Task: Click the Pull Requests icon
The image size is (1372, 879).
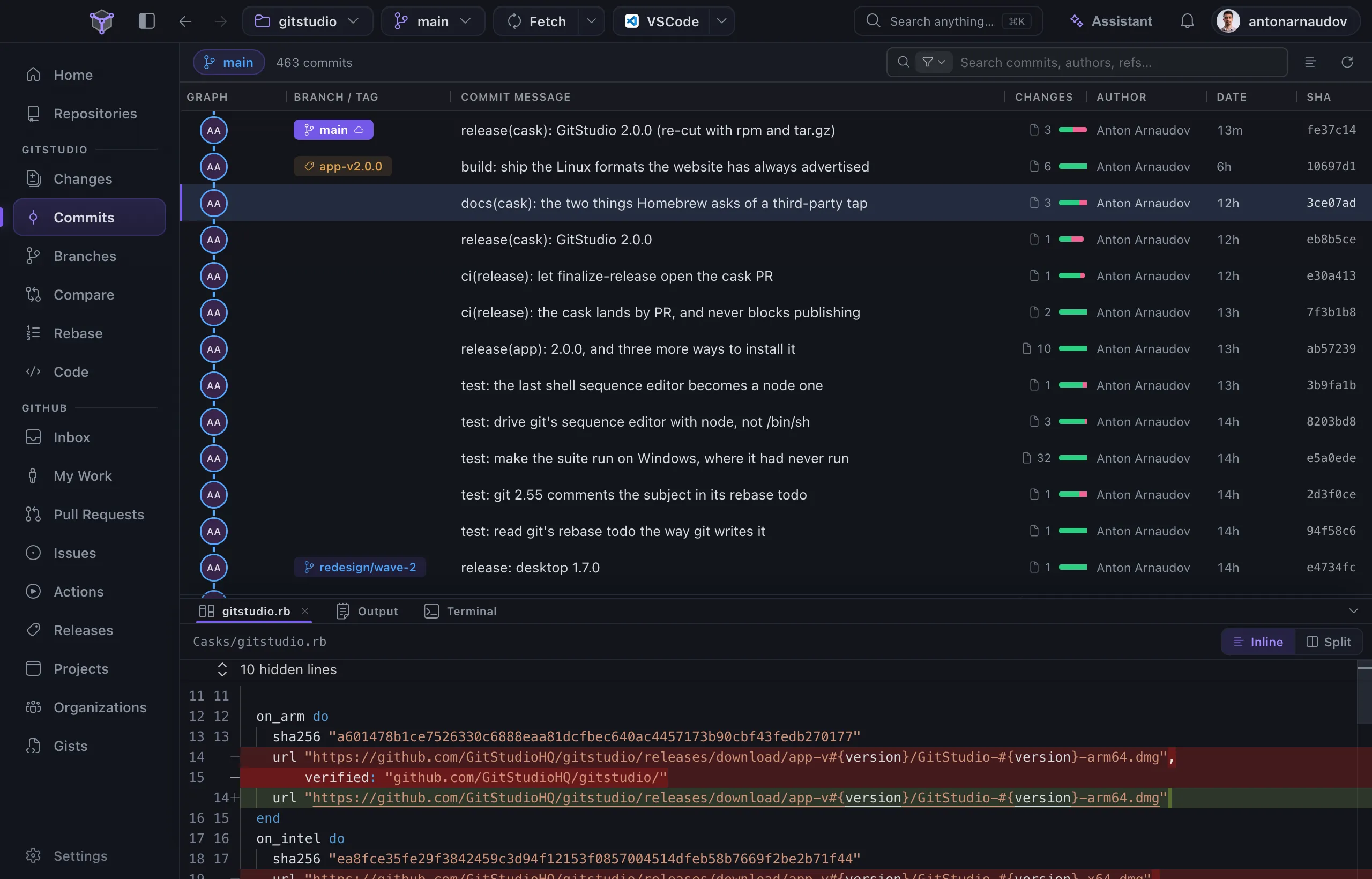Action: pyautogui.click(x=33, y=515)
